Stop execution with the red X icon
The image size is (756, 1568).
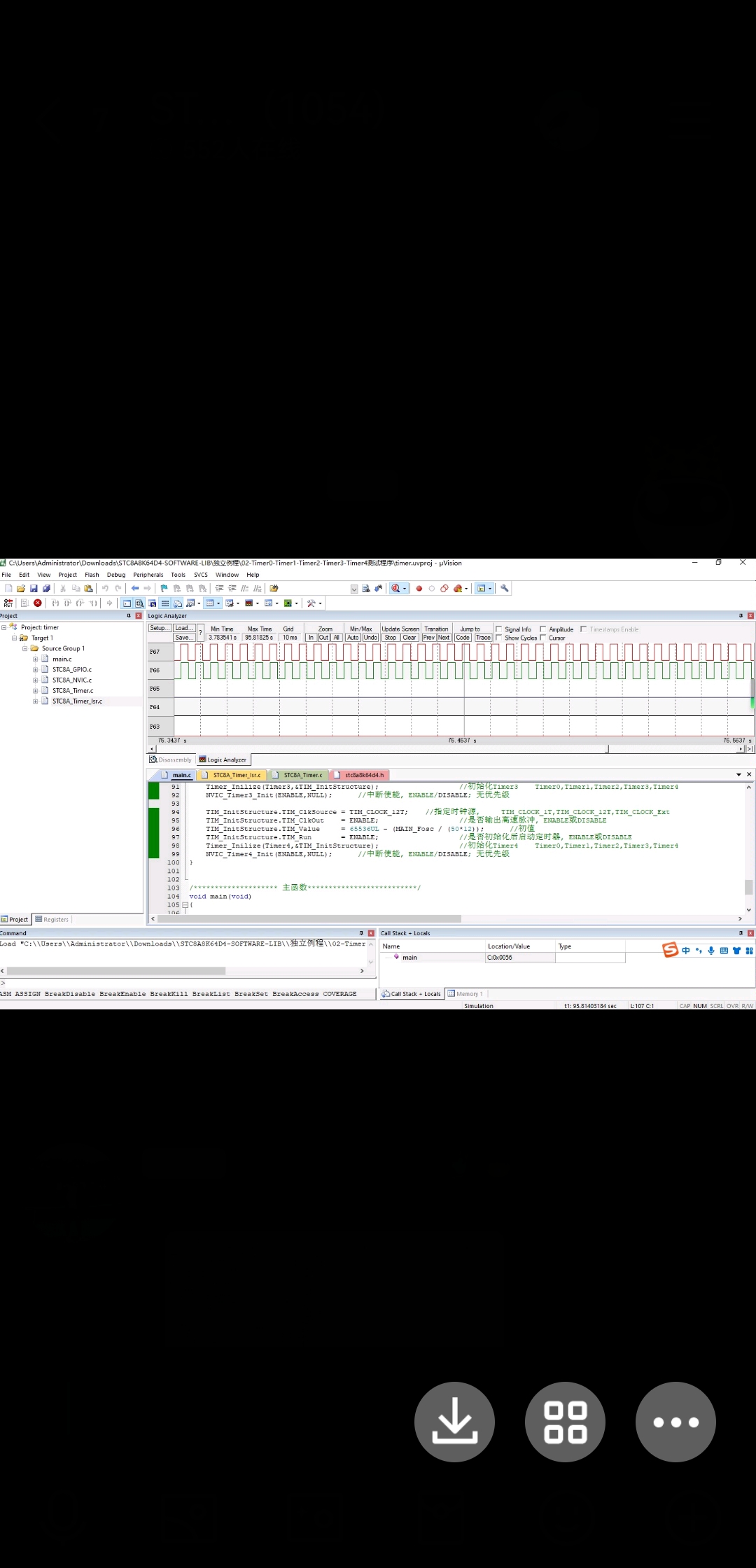(x=38, y=603)
